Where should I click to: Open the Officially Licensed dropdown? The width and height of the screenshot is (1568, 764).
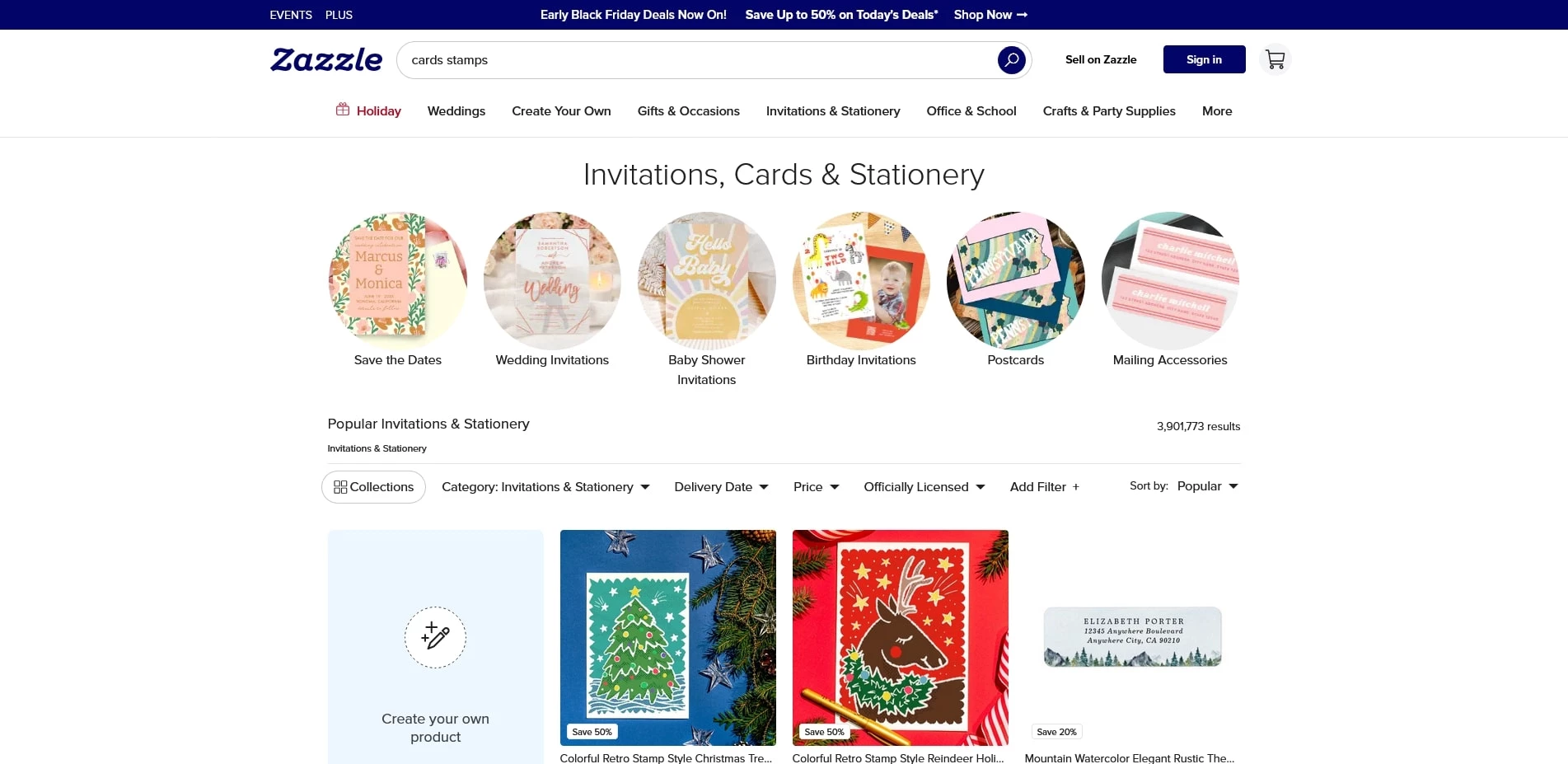click(924, 487)
